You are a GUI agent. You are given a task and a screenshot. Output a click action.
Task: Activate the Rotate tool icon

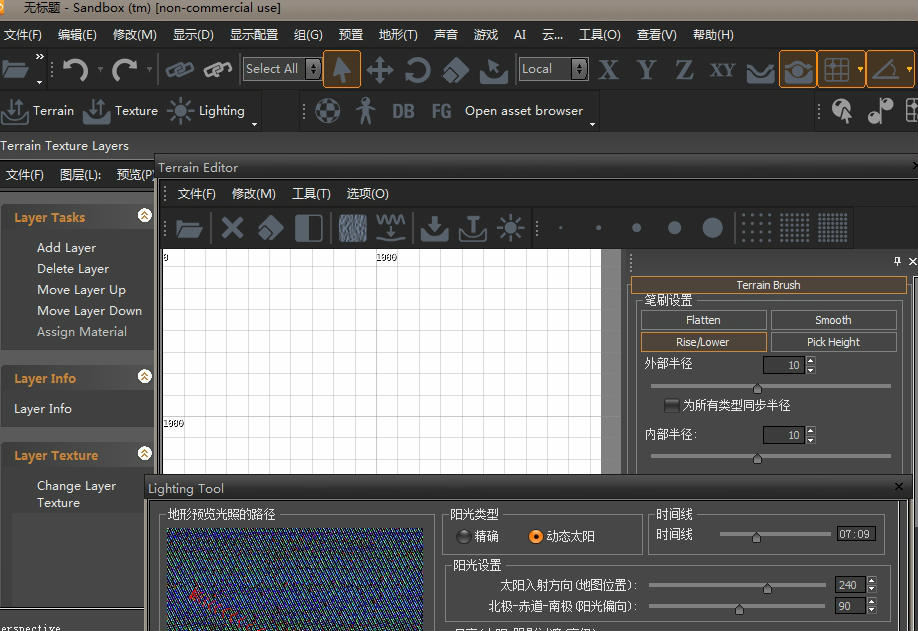[417, 70]
